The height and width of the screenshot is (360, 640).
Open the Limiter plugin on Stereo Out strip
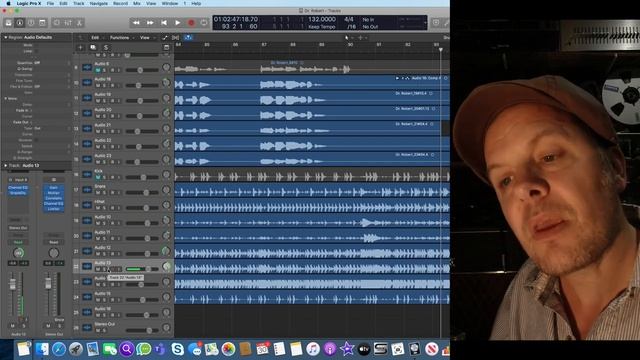coord(53,209)
